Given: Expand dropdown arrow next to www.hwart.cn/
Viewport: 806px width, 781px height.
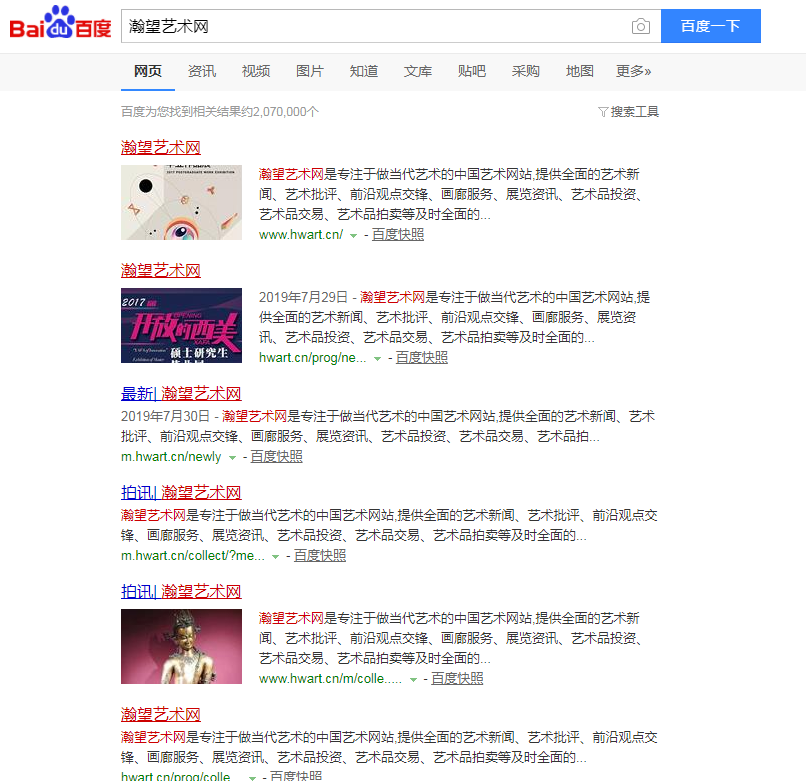Looking at the screenshot, I should point(353,235).
